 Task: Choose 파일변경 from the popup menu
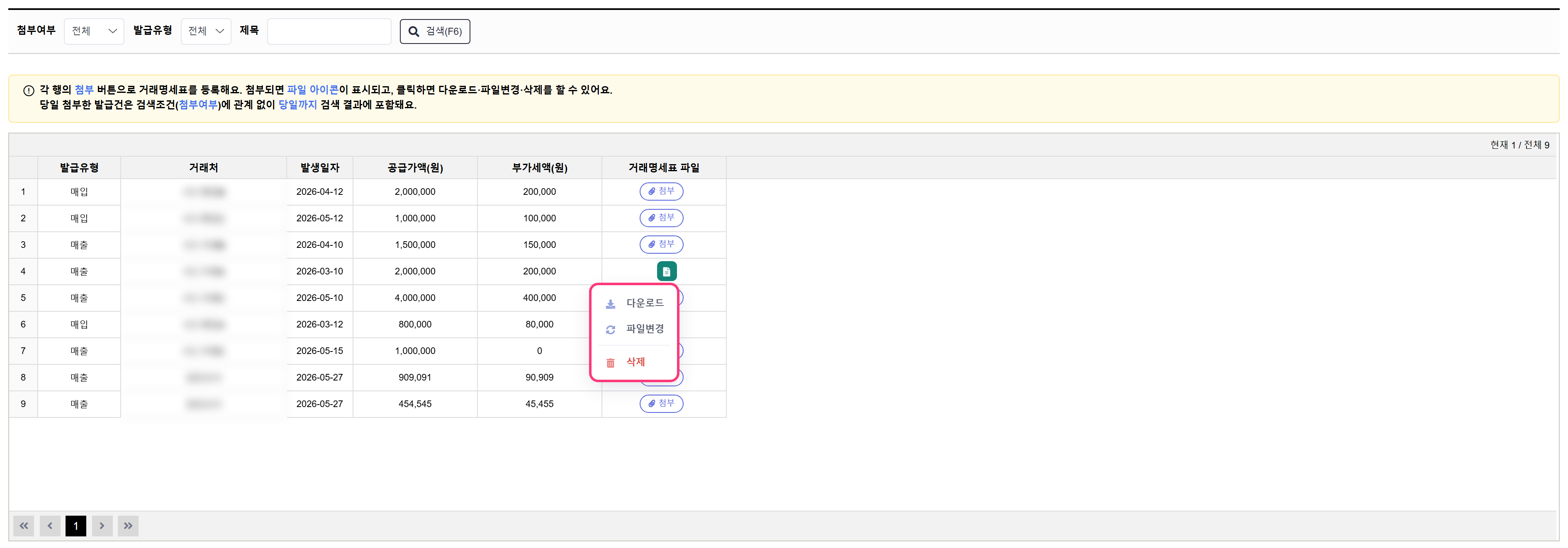634,329
